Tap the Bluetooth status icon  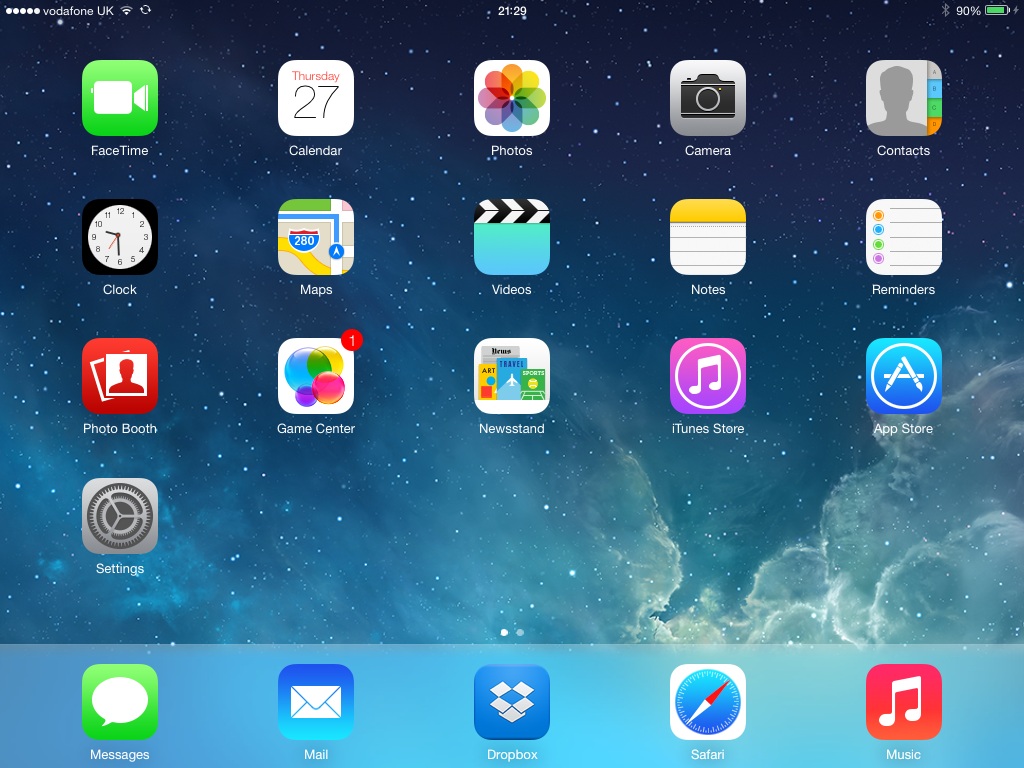click(x=945, y=10)
